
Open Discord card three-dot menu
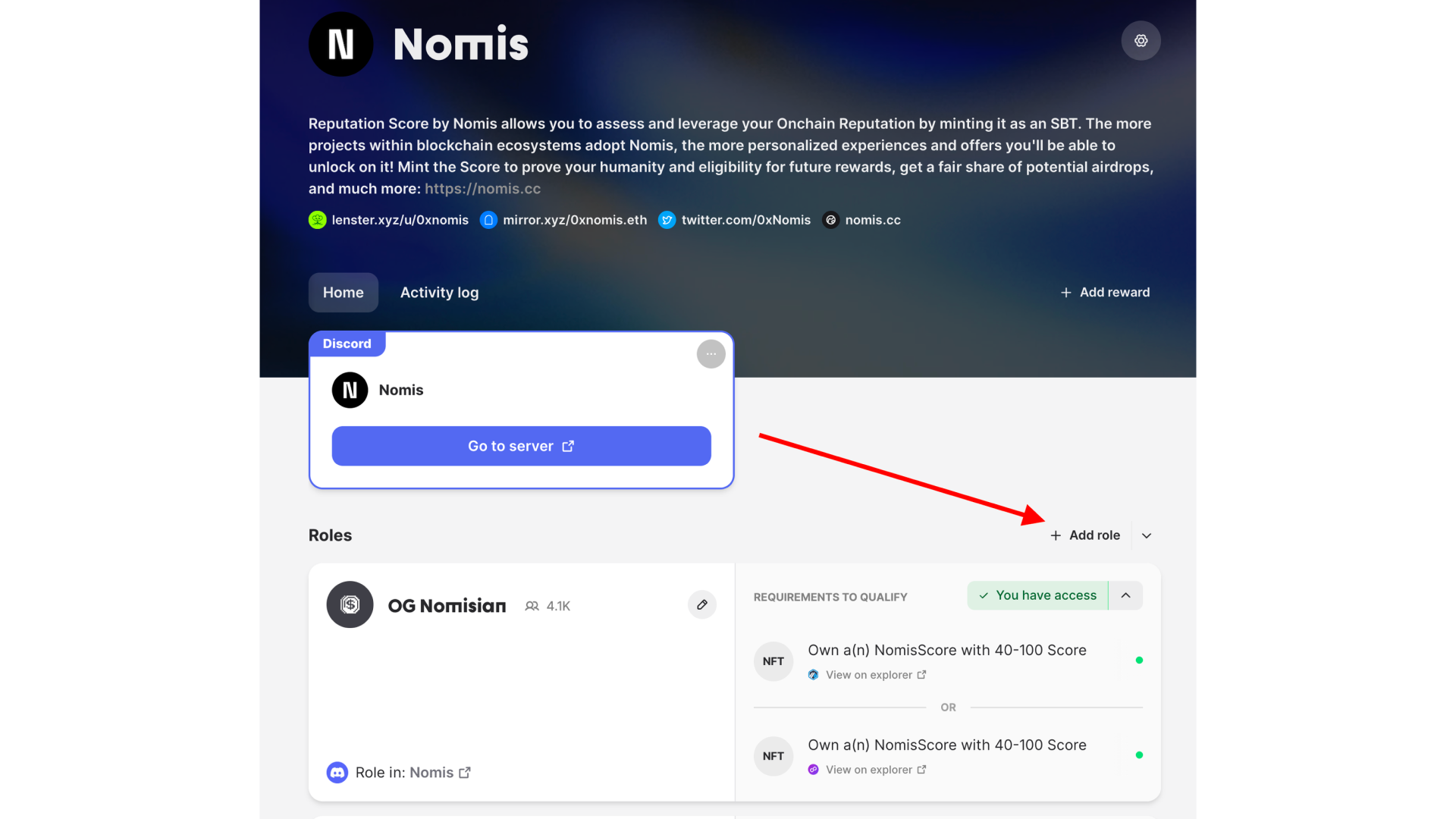[711, 354]
